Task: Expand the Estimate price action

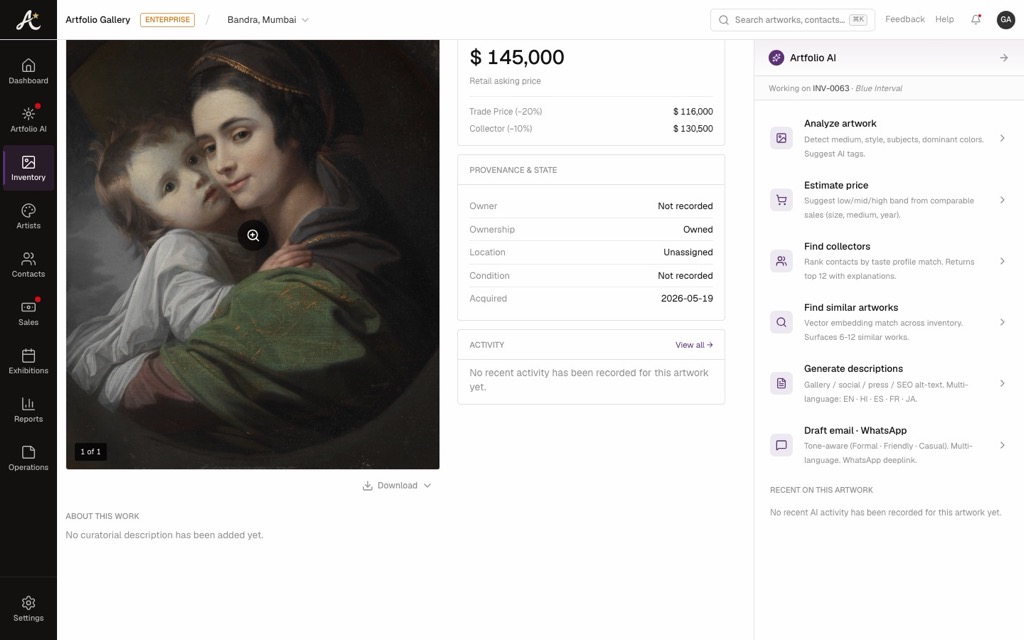Action: pos(888,199)
